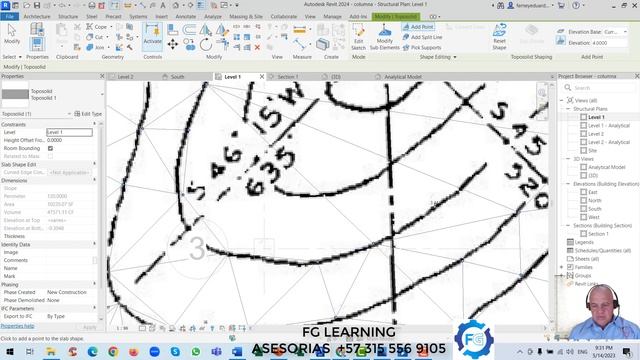Open the Massing & Site ribbon tab

(x=246, y=17)
